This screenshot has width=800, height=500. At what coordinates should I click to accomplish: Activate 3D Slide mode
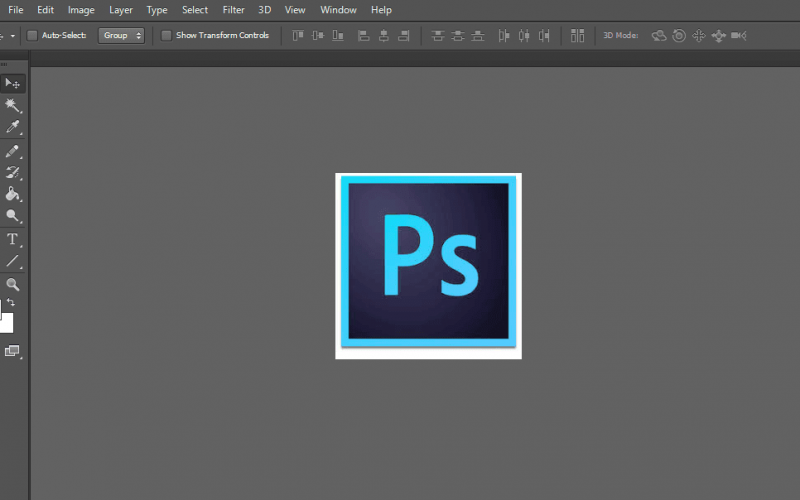(718, 35)
